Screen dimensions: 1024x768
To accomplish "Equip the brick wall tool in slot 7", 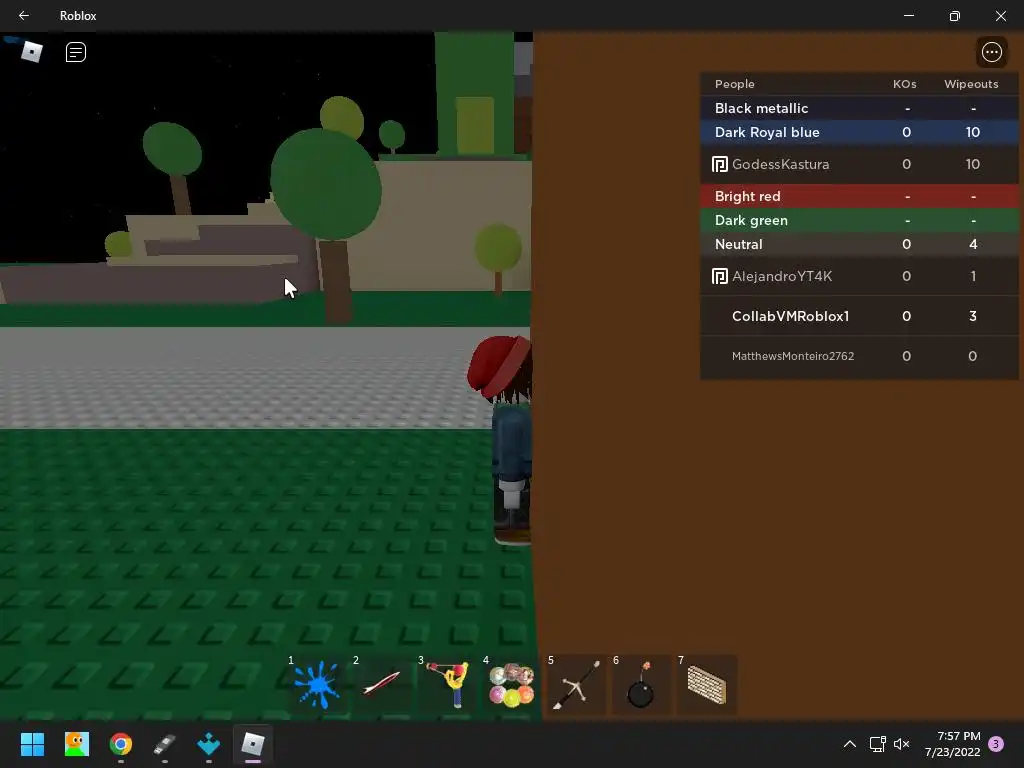I will pos(707,684).
